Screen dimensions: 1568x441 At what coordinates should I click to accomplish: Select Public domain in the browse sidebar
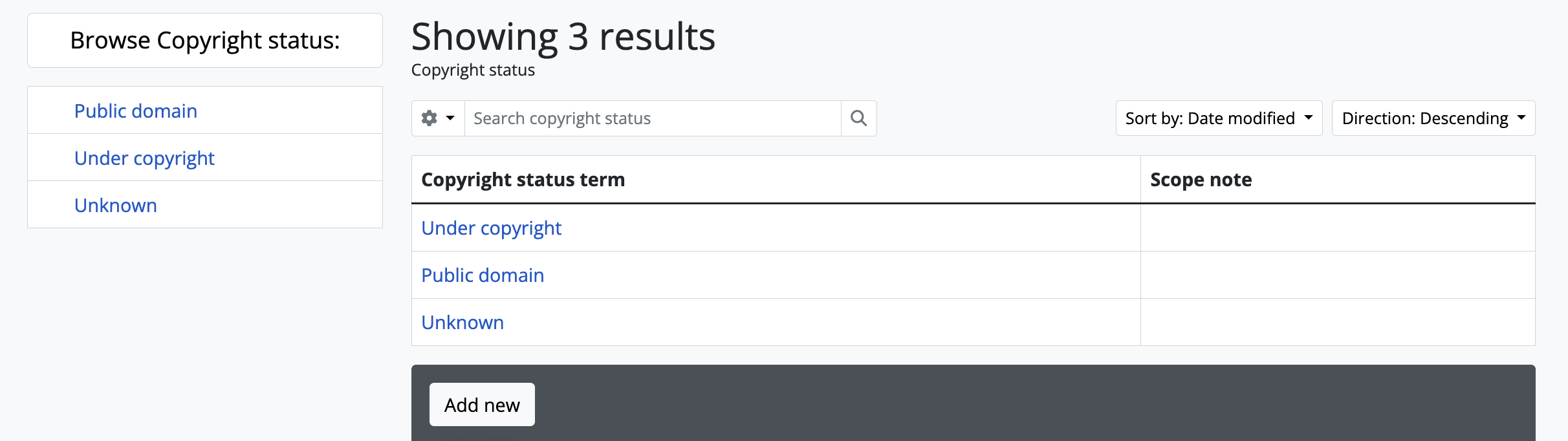click(136, 111)
